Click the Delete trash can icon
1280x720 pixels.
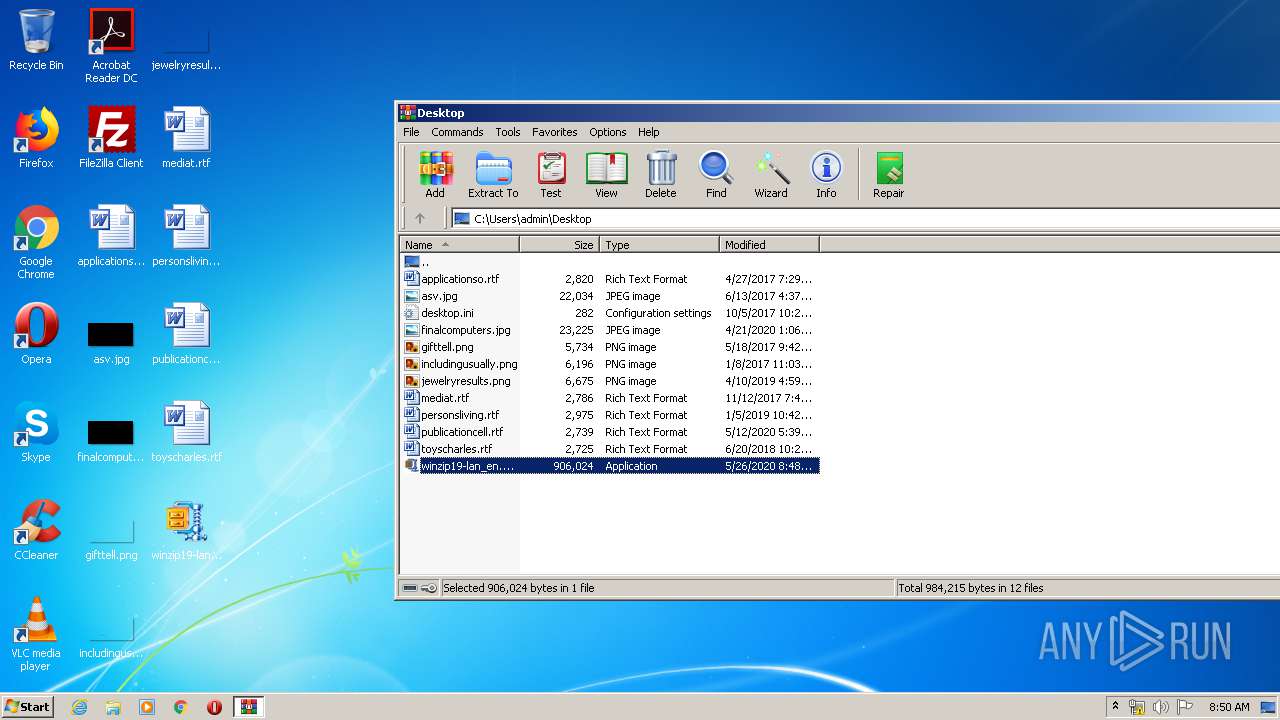click(660, 175)
